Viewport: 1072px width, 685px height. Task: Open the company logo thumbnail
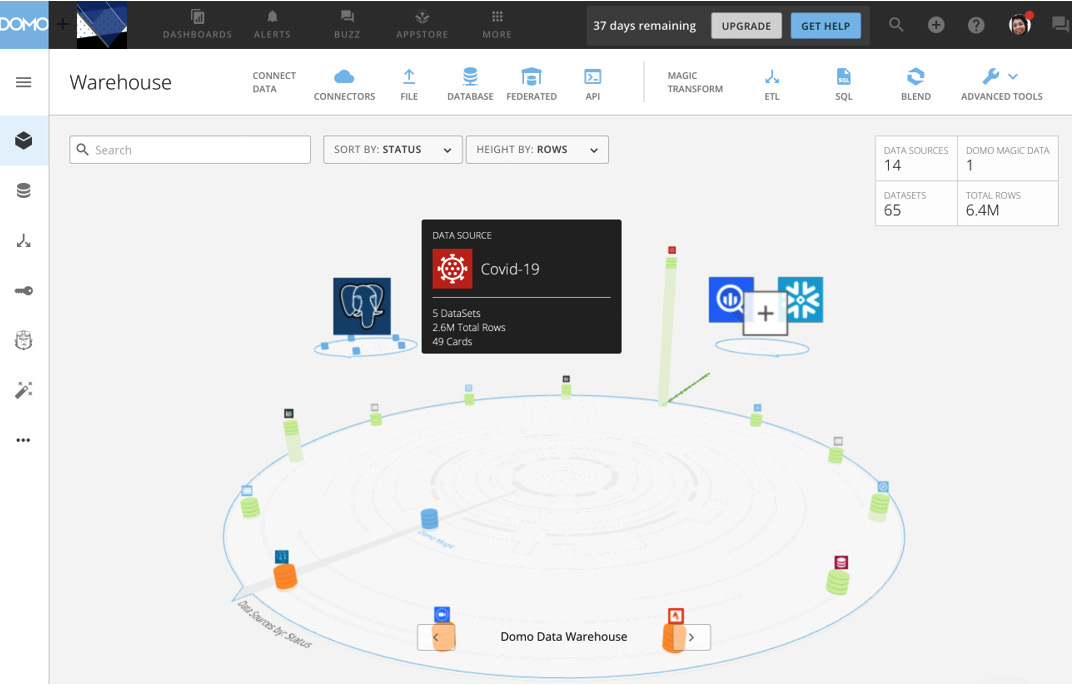102,25
